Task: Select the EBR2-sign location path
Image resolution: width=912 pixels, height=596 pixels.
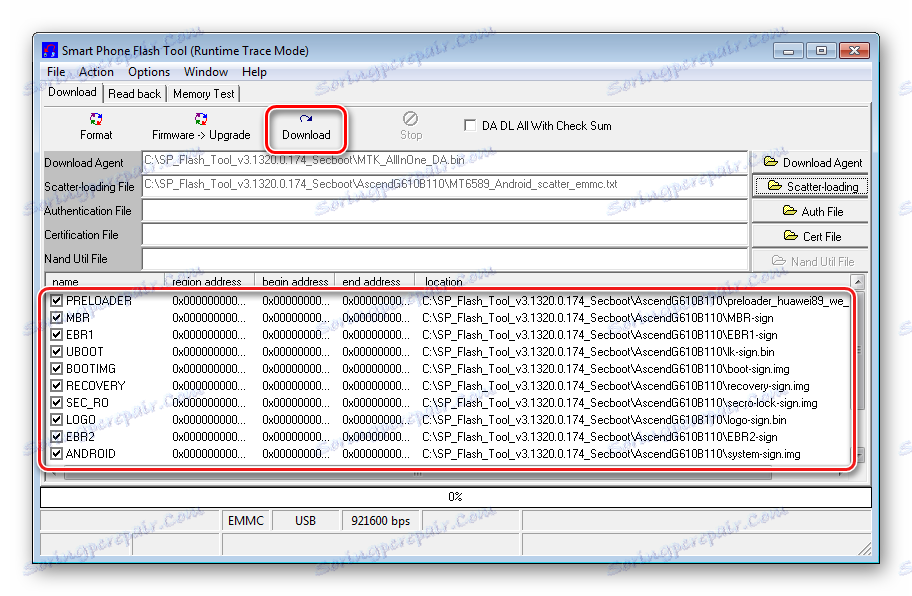Action: coord(600,437)
